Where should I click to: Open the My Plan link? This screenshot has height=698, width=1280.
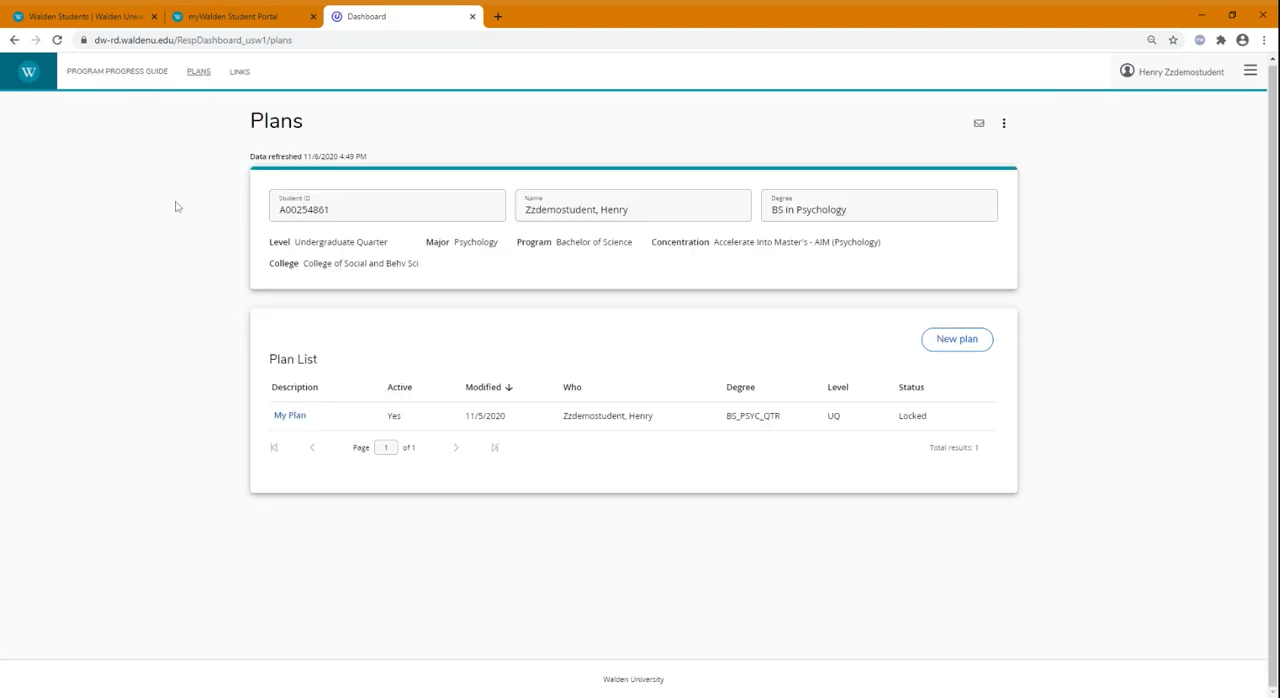coord(290,415)
